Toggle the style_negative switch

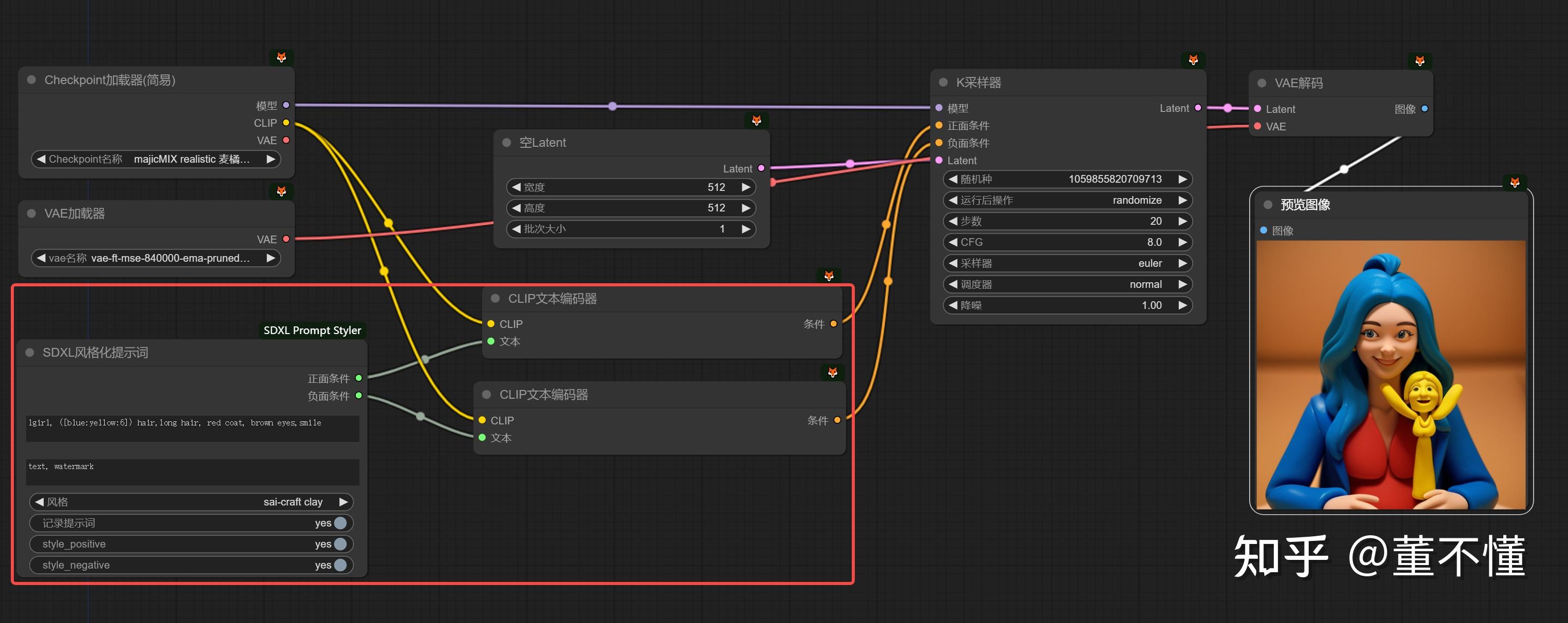pos(340,564)
